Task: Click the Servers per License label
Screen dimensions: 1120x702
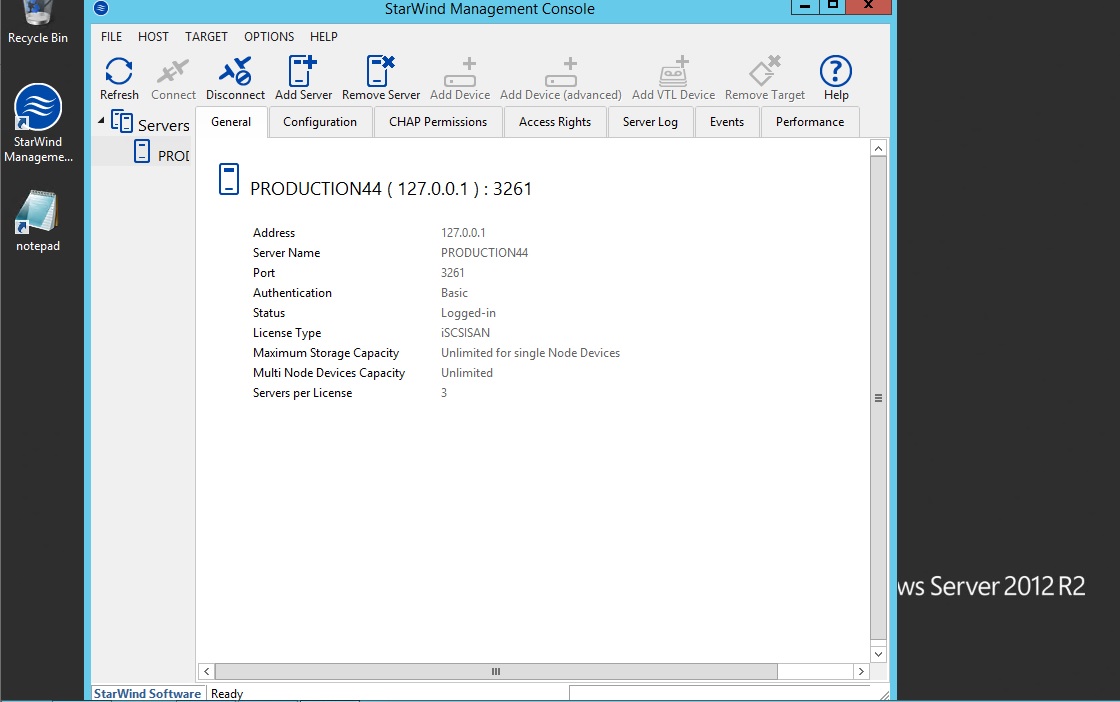Action: pos(302,393)
